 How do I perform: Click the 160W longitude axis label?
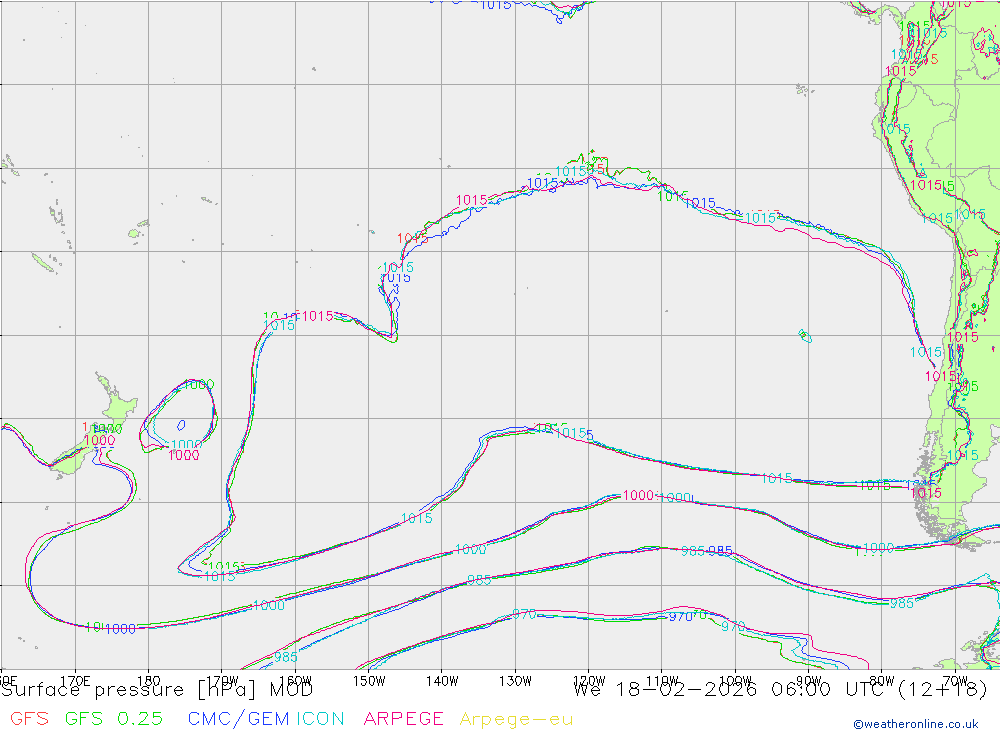click(295, 681)
